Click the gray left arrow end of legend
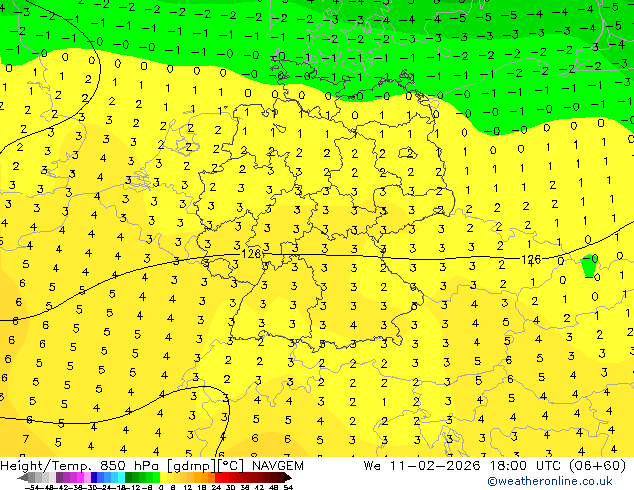The width and height of the screenshot is (634, 490). pos(23,478)
